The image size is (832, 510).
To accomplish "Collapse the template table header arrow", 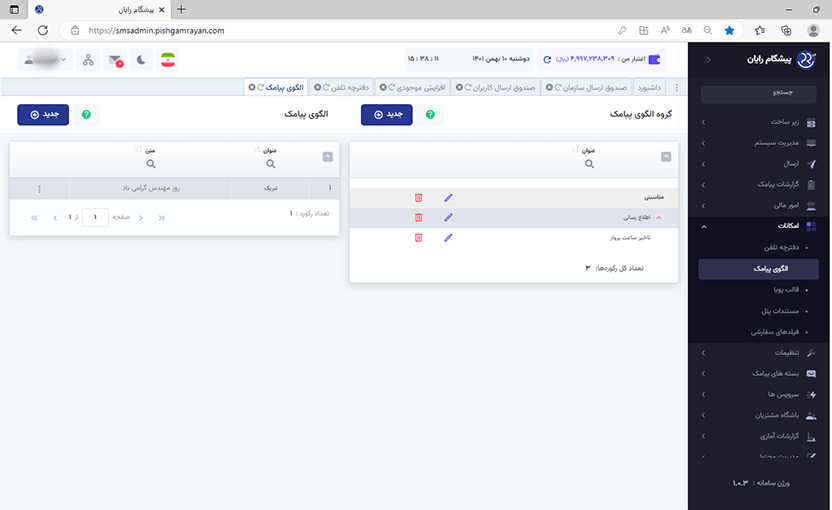I will [327, 157].
